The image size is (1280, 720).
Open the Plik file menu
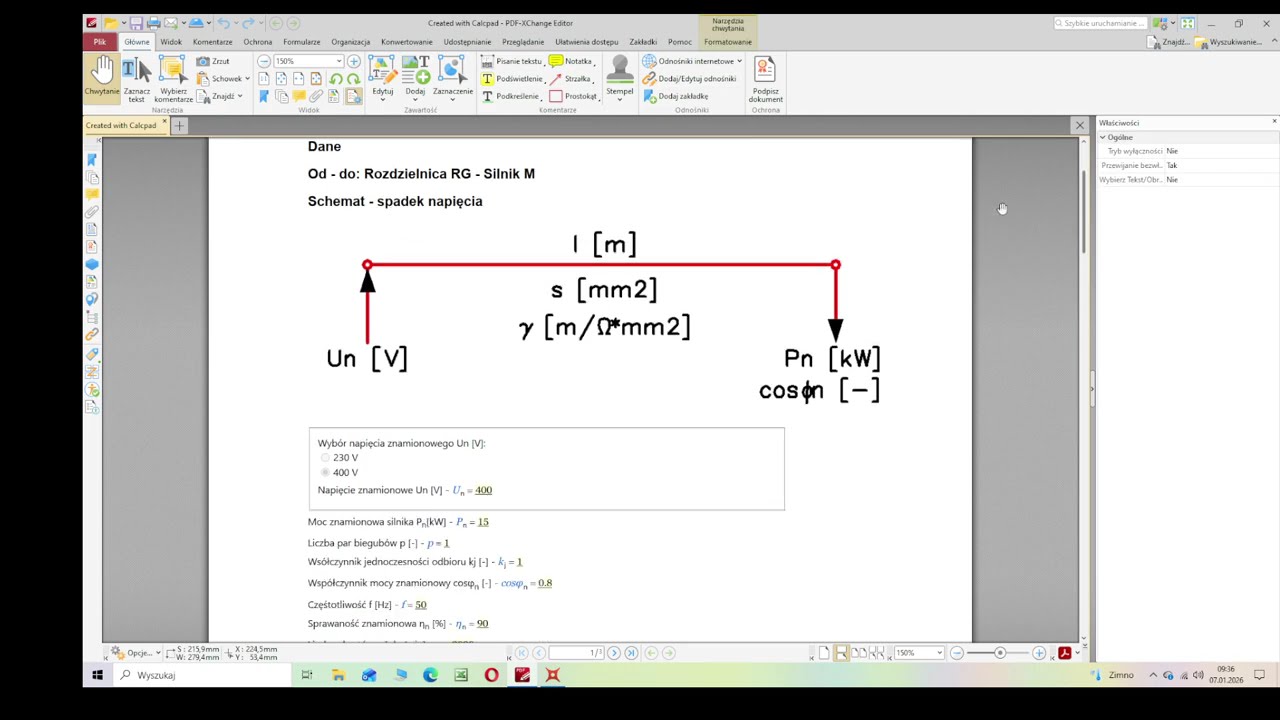pos(100,42)
